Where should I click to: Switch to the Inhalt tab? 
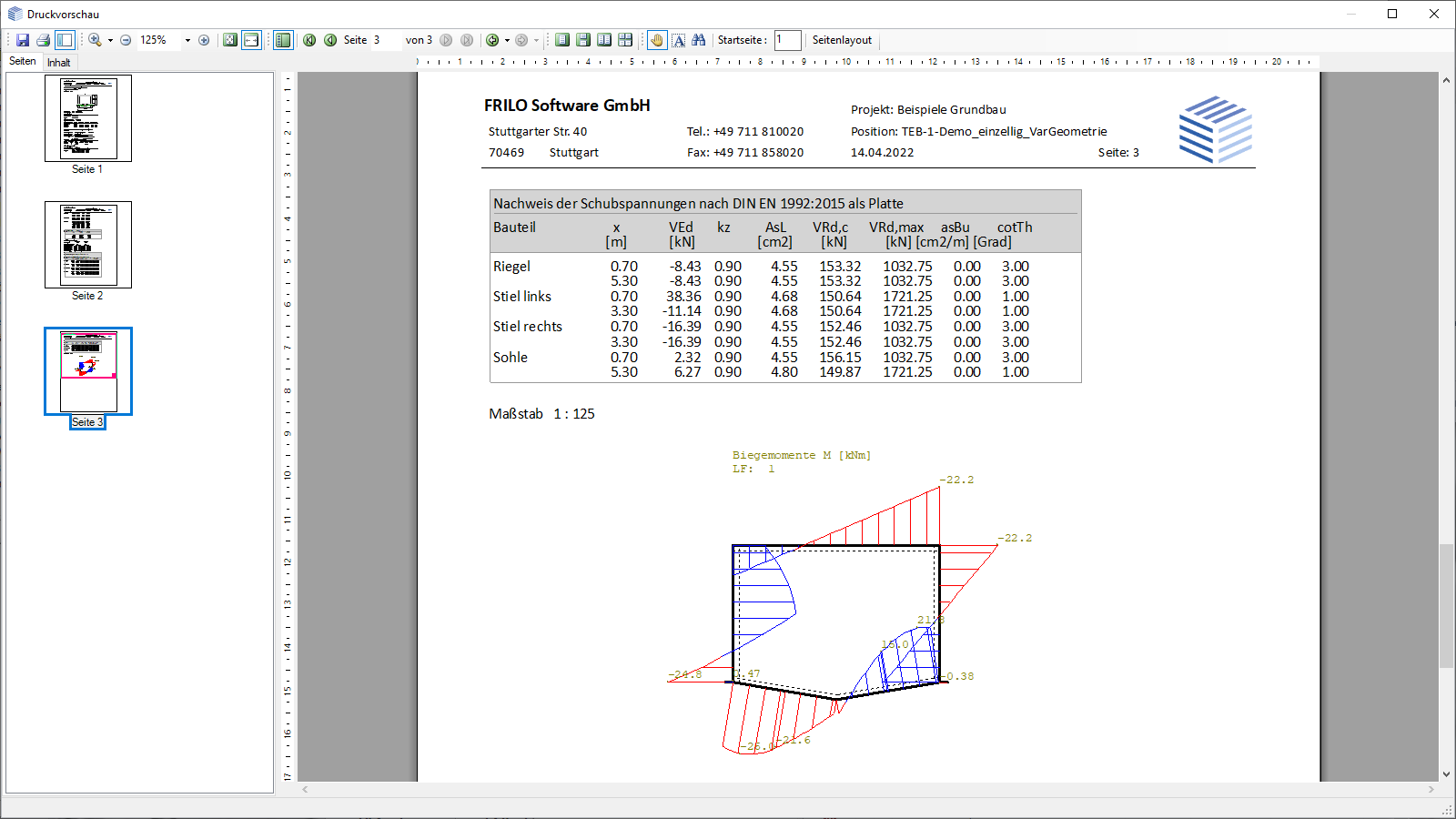coord(59,63)
